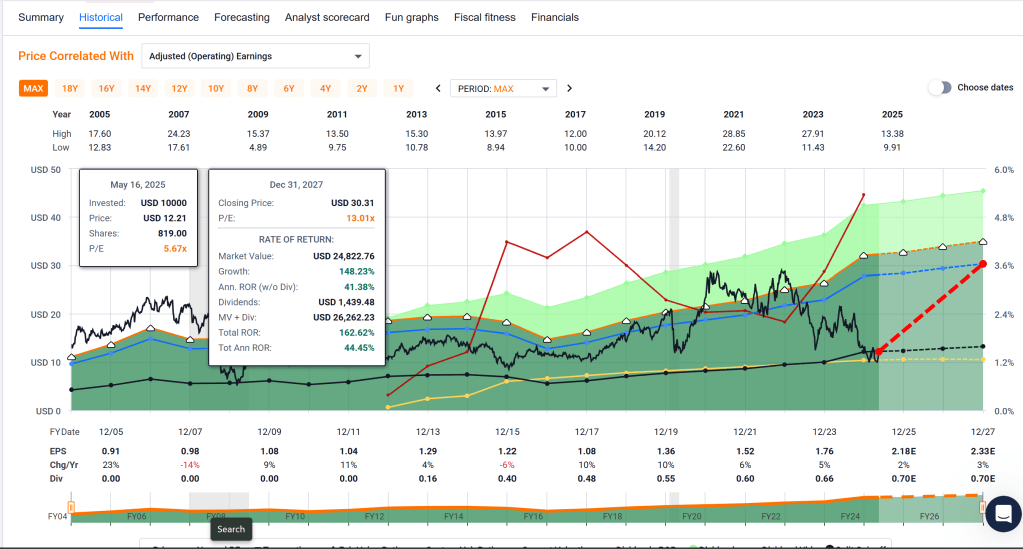Click the previous period left arrow
The image size is (1023, 549).
click(x=438, y=88)
